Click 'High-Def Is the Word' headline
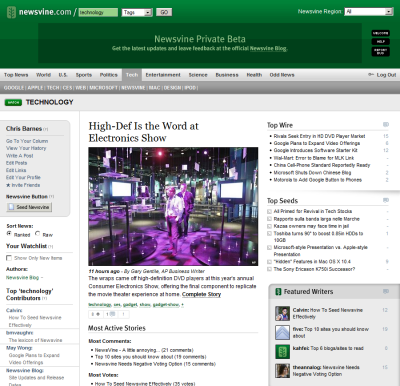The image size is (400, 386). [x=143, y=132]
